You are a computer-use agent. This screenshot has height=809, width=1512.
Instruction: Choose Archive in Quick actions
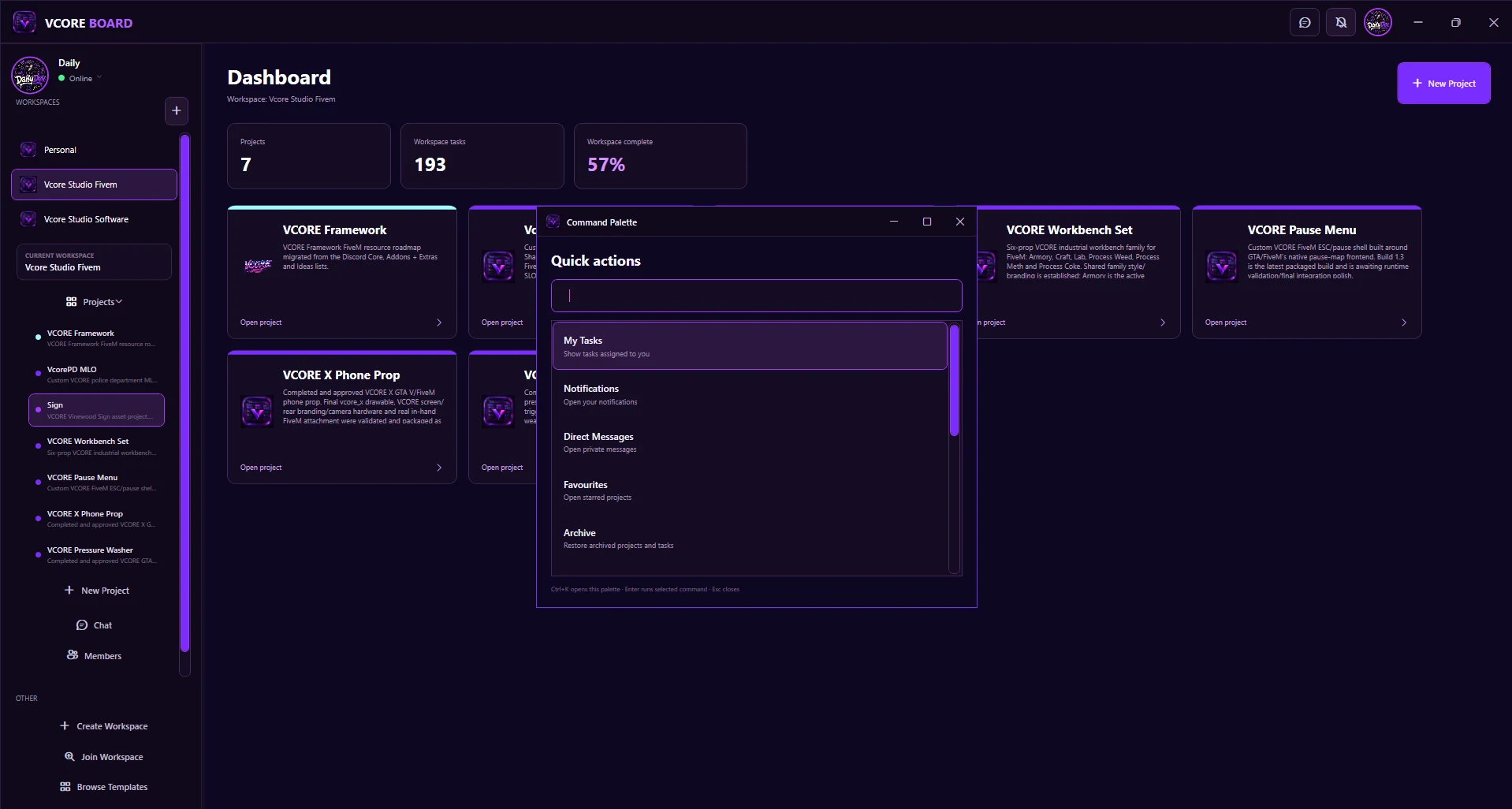[x=750, y=539]
